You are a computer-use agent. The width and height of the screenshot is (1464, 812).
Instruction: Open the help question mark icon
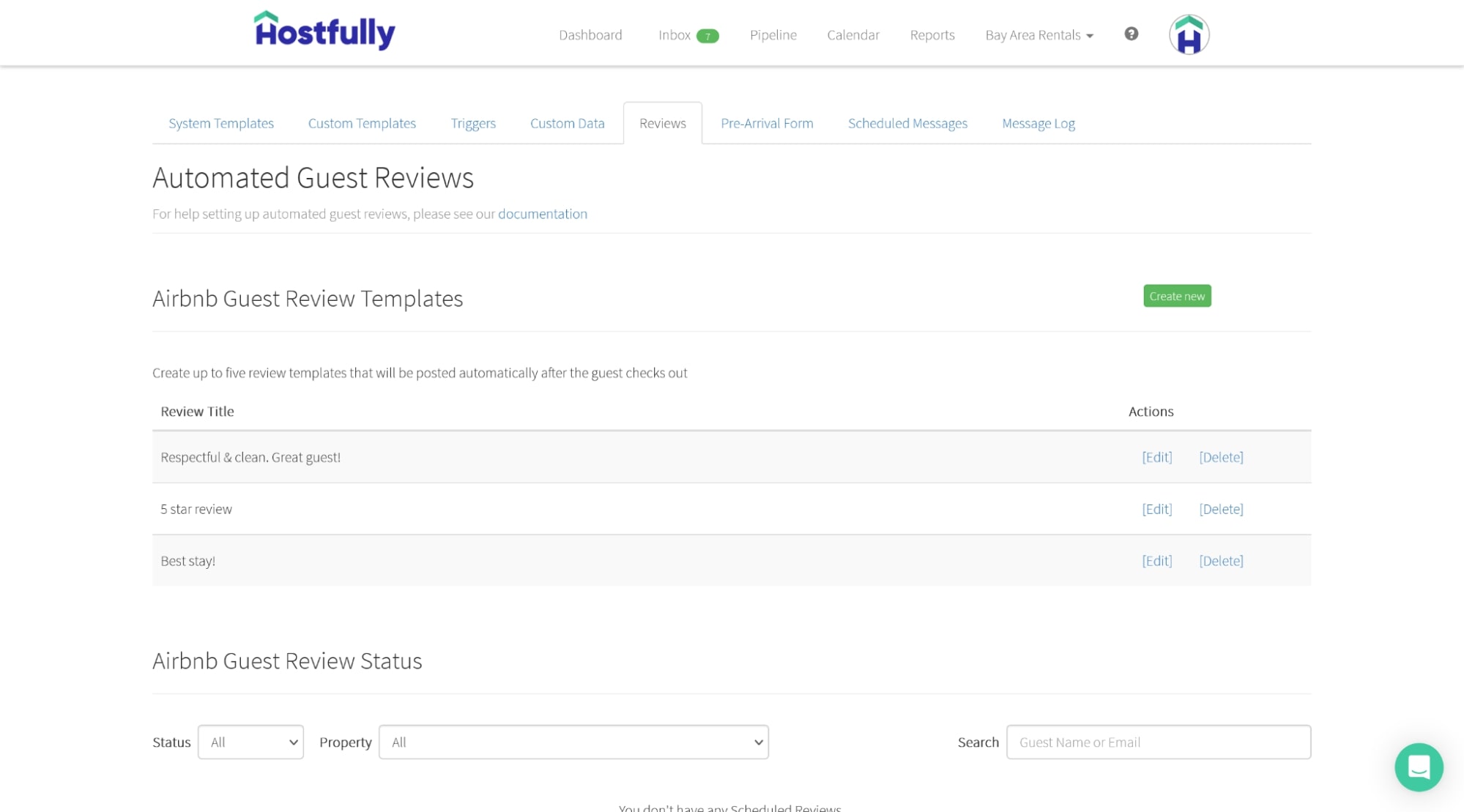1130,34
